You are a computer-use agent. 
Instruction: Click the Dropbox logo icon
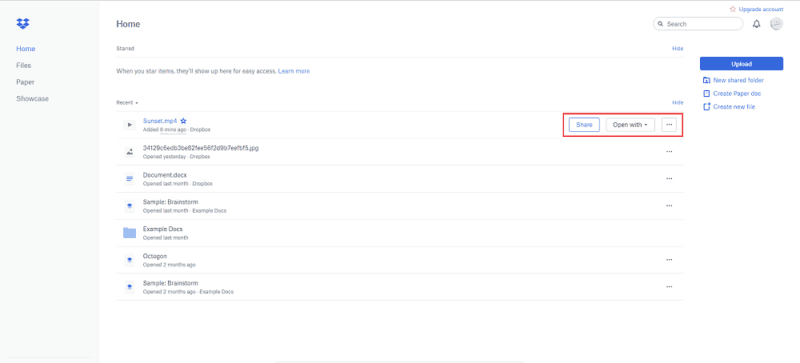(x=23, y=23)
